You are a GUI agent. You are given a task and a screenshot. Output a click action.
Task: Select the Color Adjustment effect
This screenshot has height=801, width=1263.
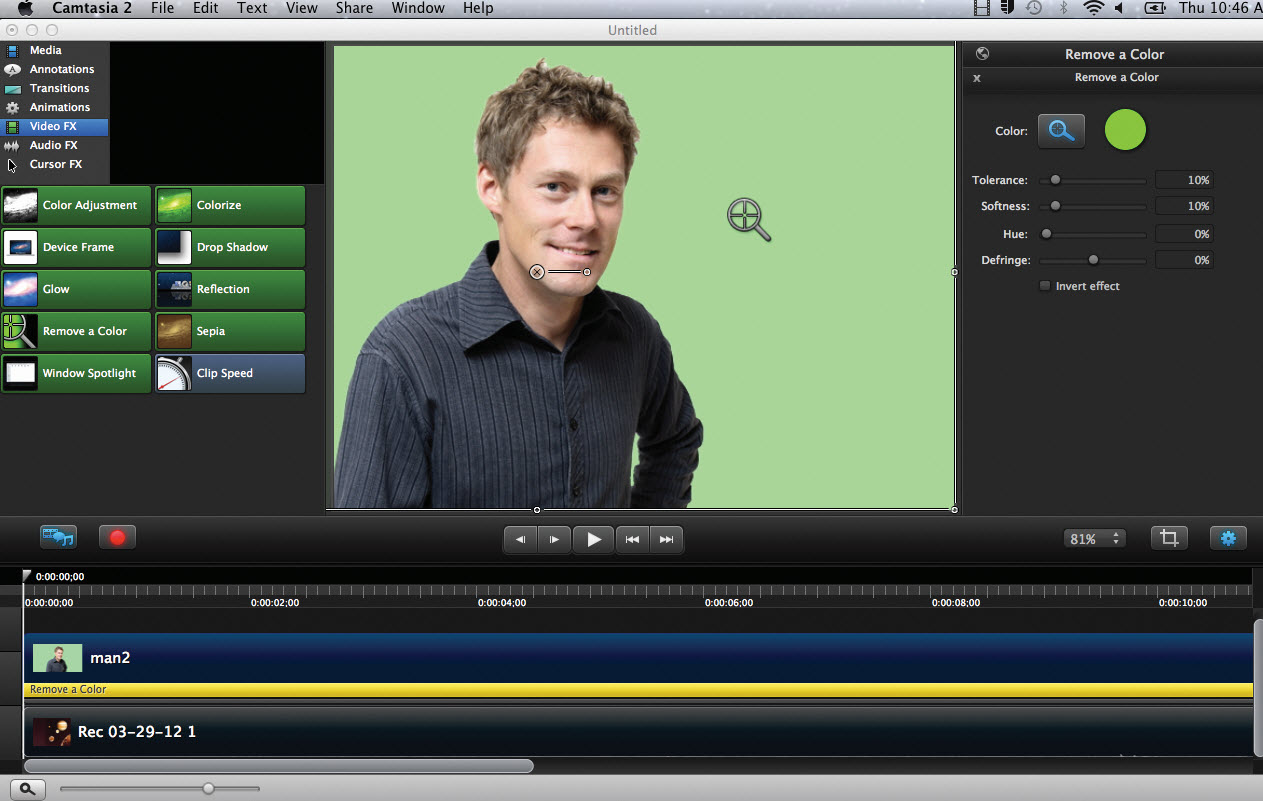point(76,205)
